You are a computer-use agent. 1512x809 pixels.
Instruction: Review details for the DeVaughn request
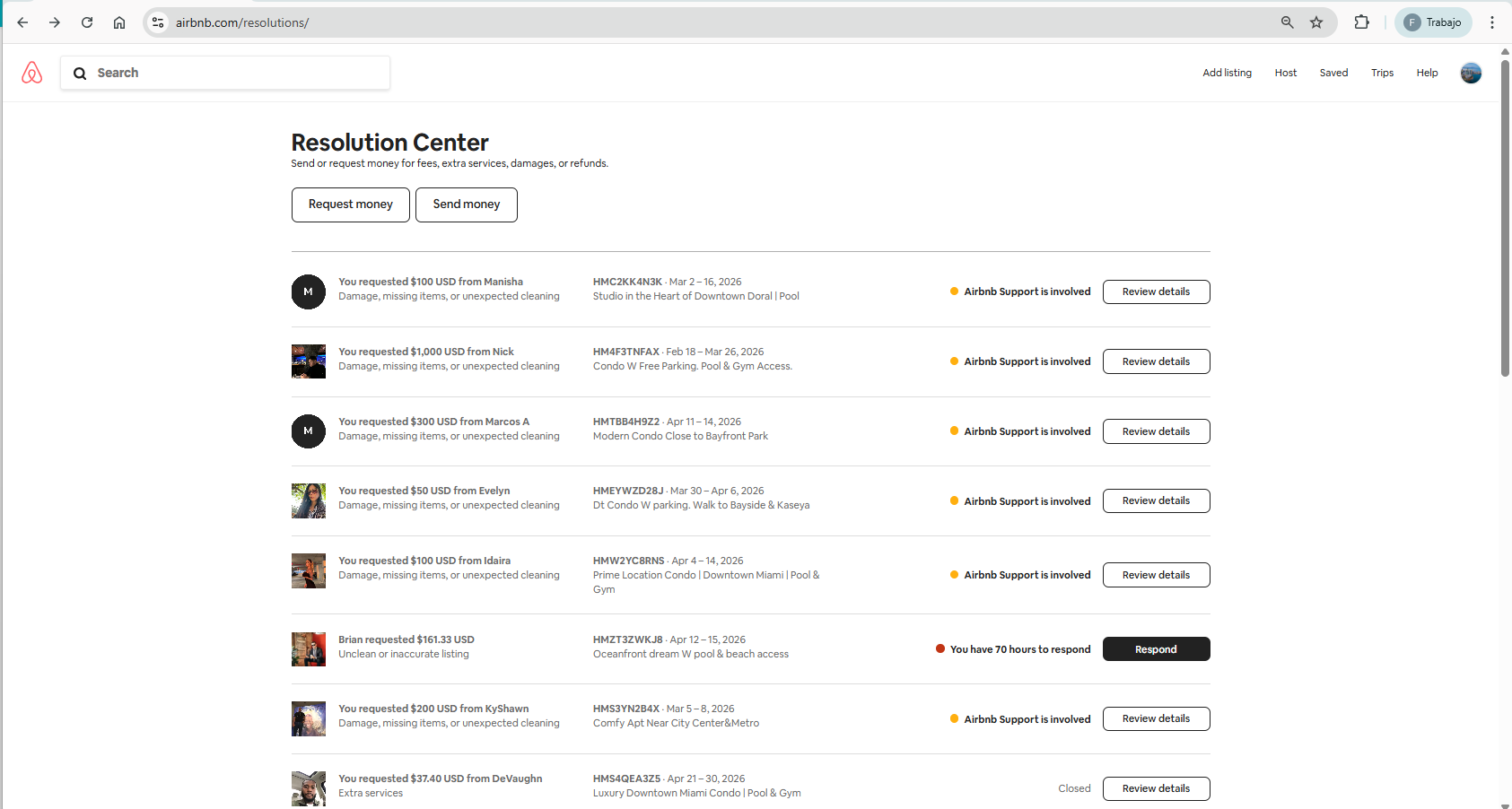[1156, 788]
